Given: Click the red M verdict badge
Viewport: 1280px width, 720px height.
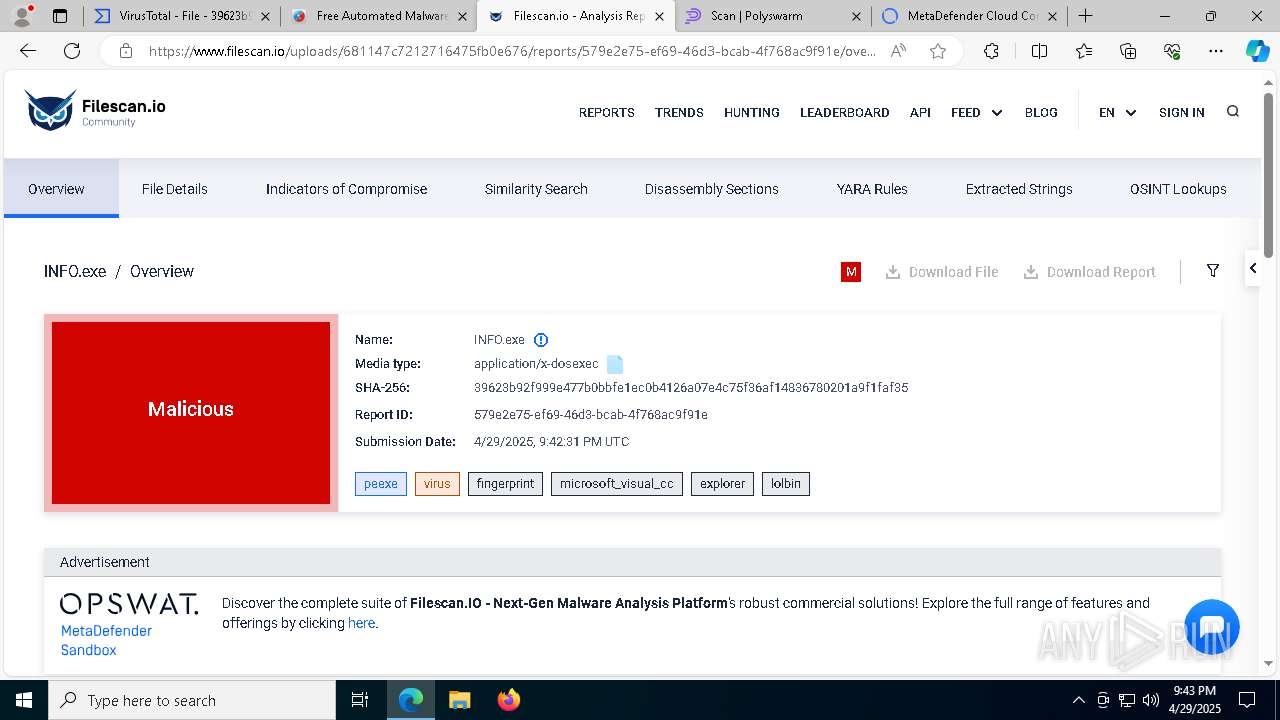Looking at the screenshot, I should click(x=851, y=272).
